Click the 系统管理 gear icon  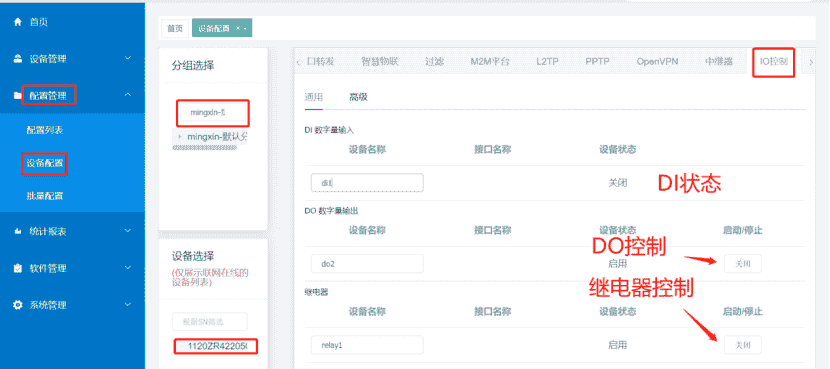click(x=18, y=305)
